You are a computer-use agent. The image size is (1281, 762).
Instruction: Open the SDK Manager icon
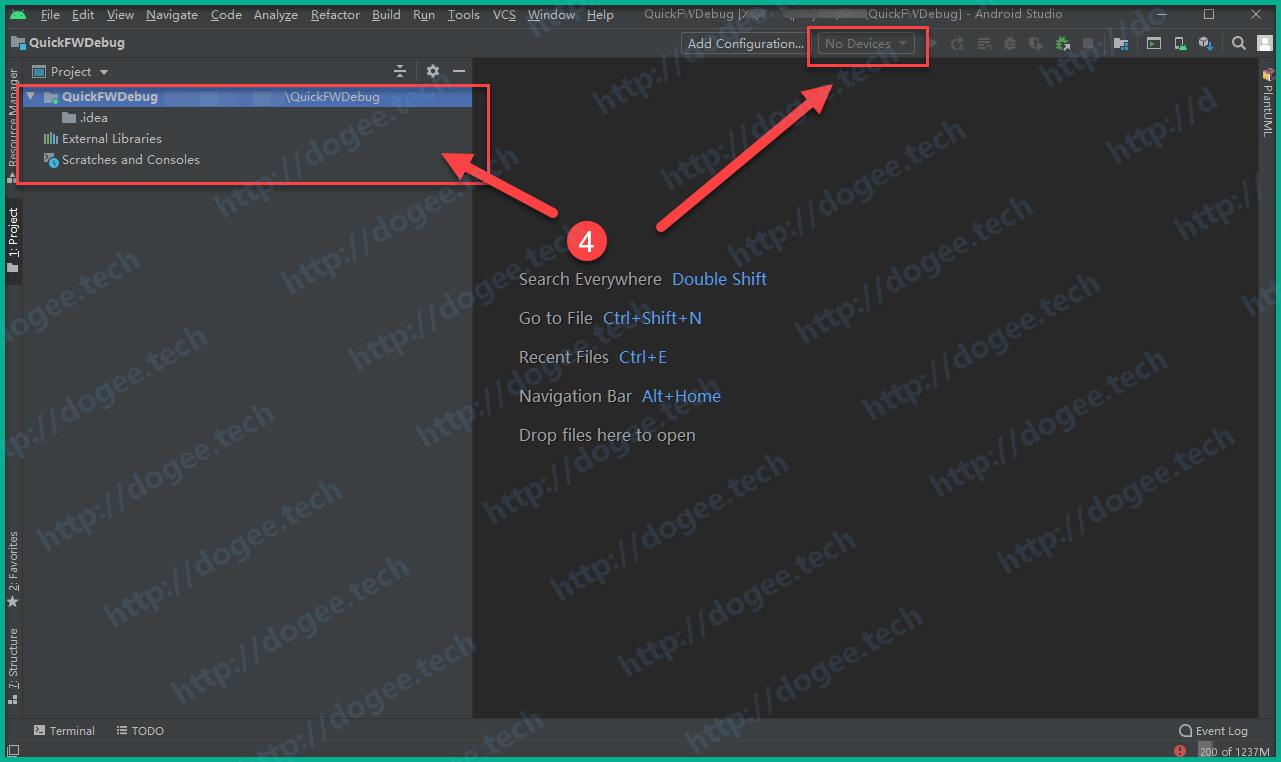click(1206, 44)
